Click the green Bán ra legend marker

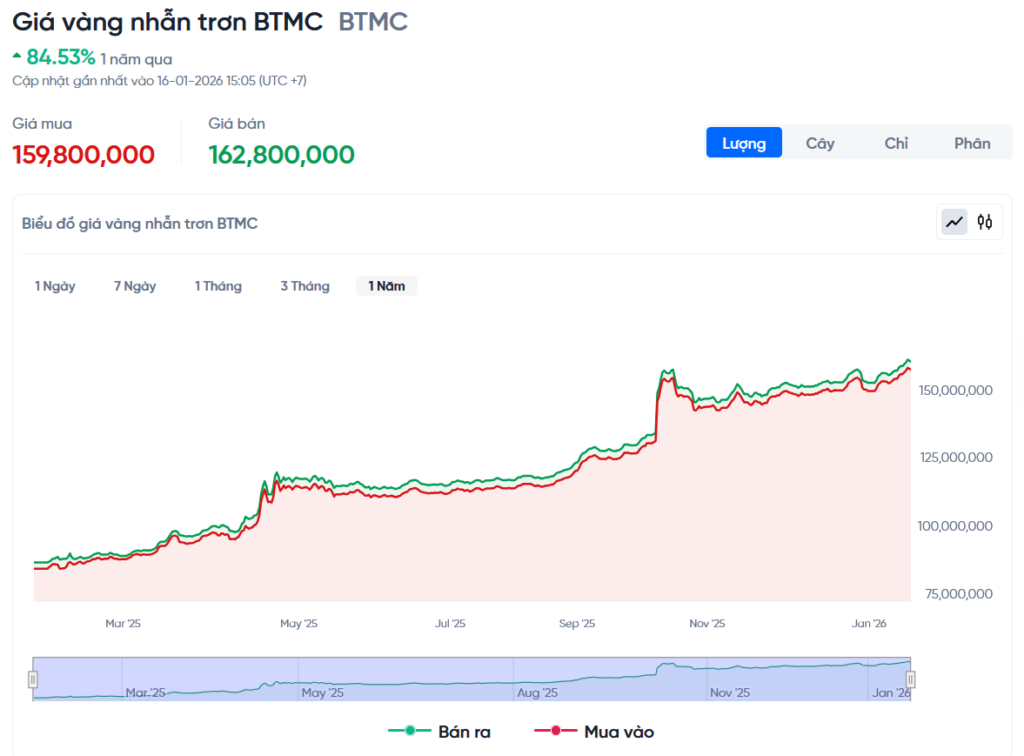[410, 732]
